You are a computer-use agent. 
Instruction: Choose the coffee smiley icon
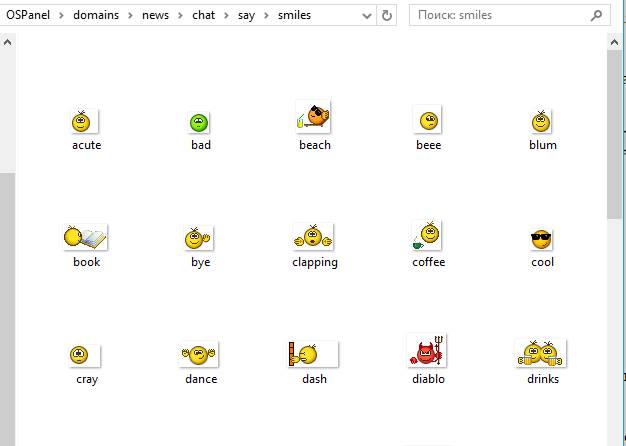[427, 236]
